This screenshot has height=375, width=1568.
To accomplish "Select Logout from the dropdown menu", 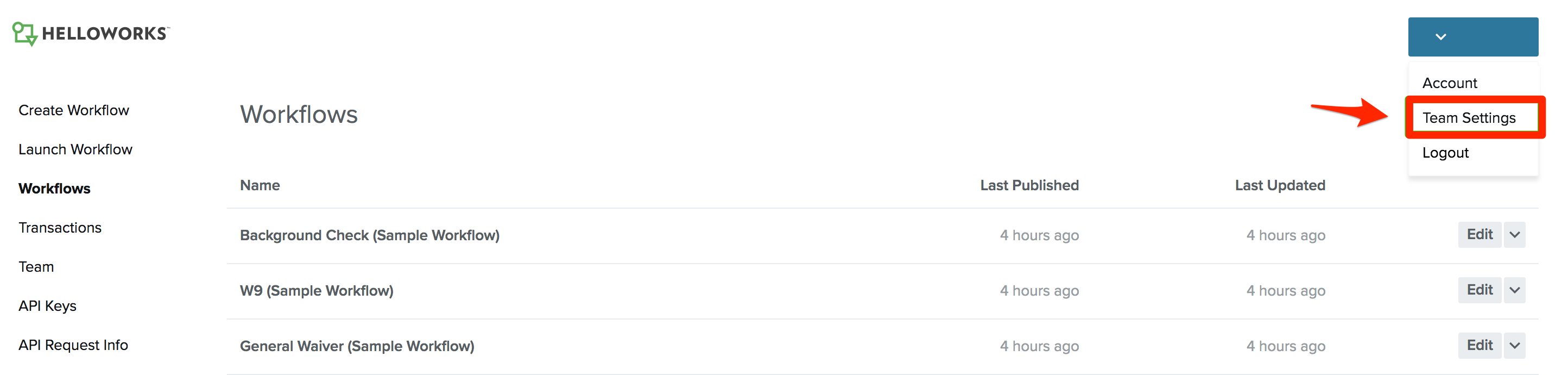I will point(1445,152).
